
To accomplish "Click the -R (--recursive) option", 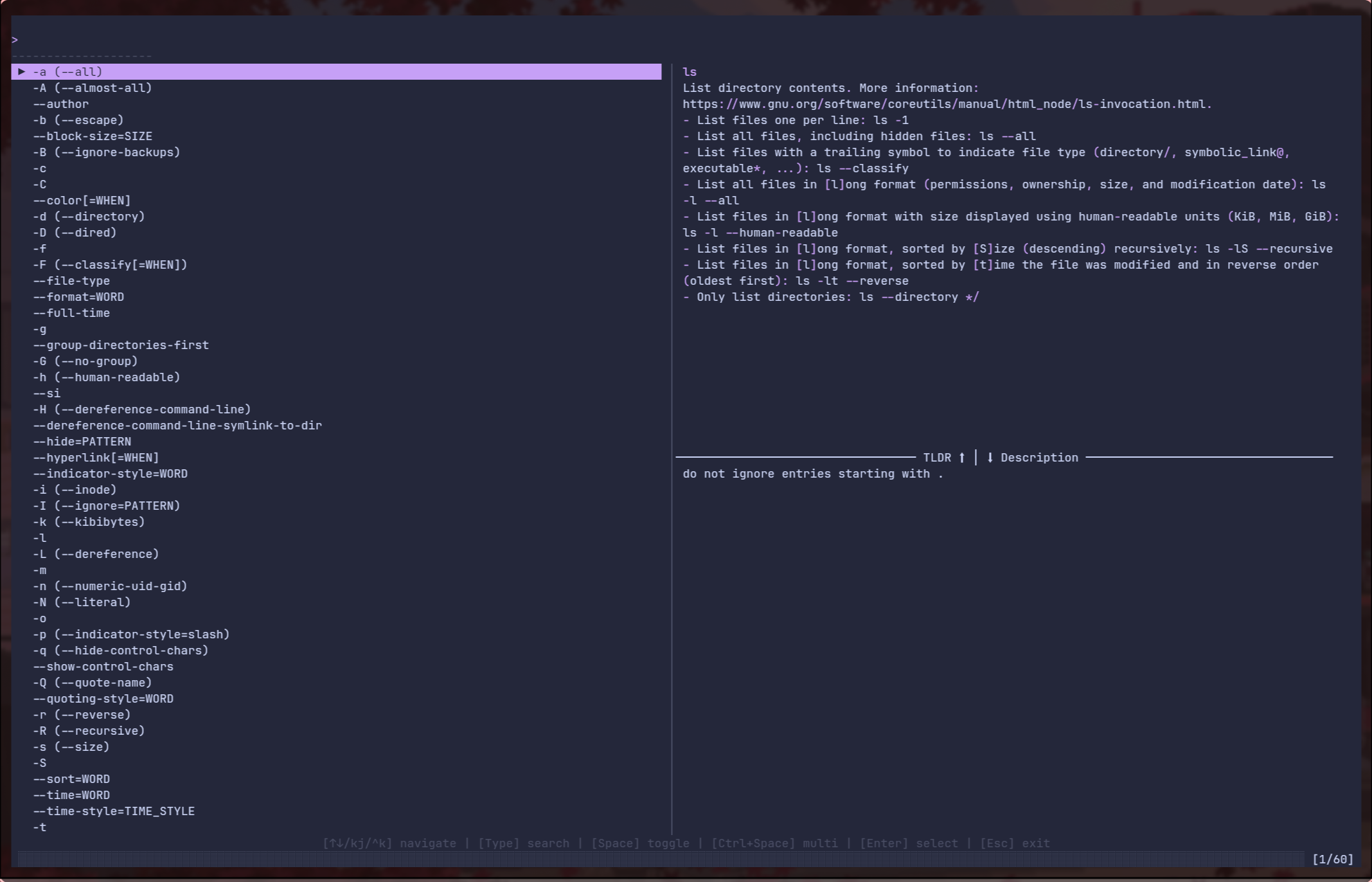I will point(89,731).
